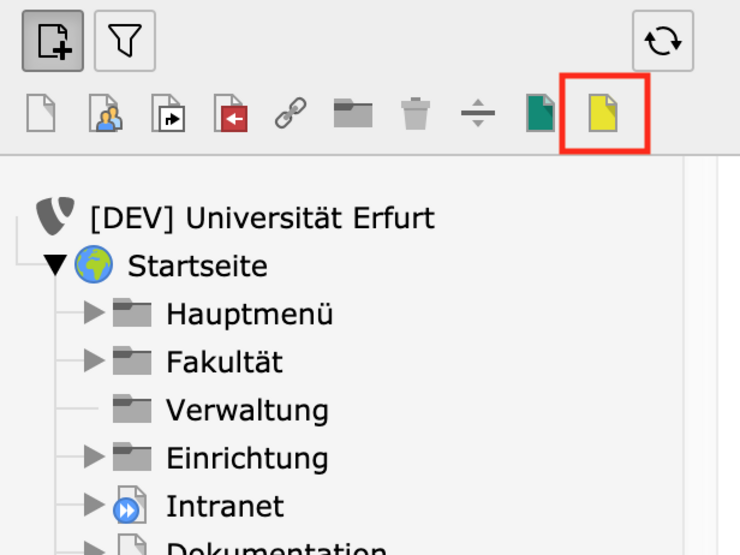Select the recycler trash icon
Viewport: 740px width, 555px height.
point(415,113)
